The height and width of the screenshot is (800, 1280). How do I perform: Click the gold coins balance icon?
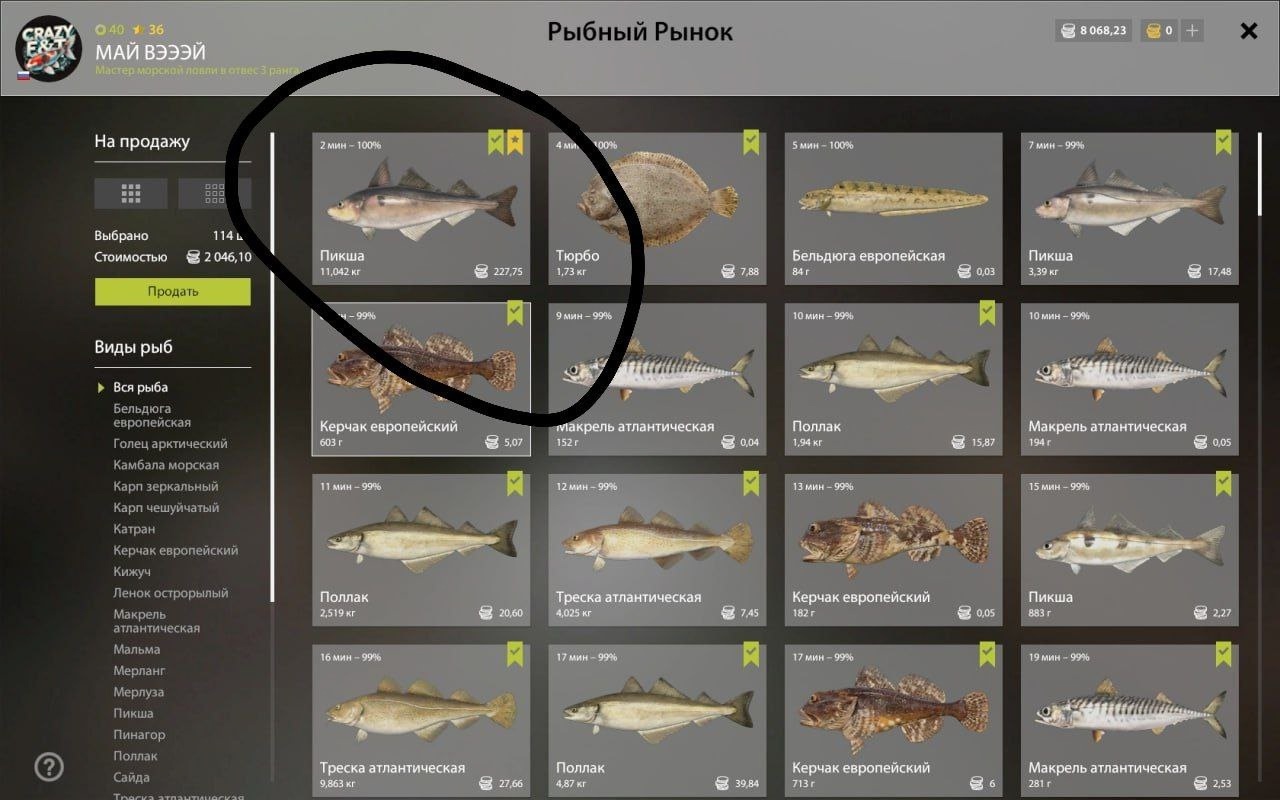coord(1153,31)
